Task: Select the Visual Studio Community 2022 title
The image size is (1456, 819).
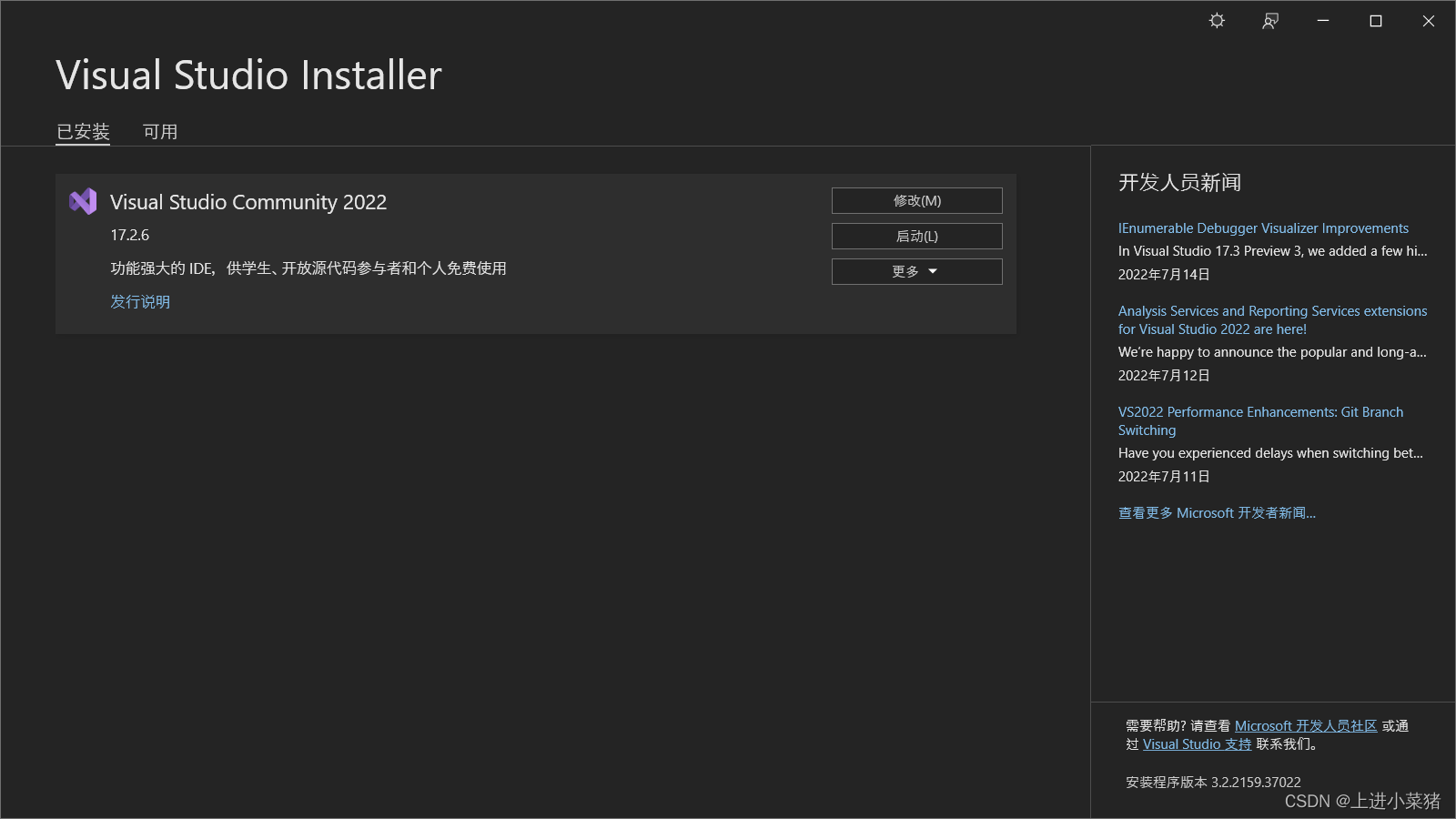Action: pyautogui.click(x=248, y=202)
